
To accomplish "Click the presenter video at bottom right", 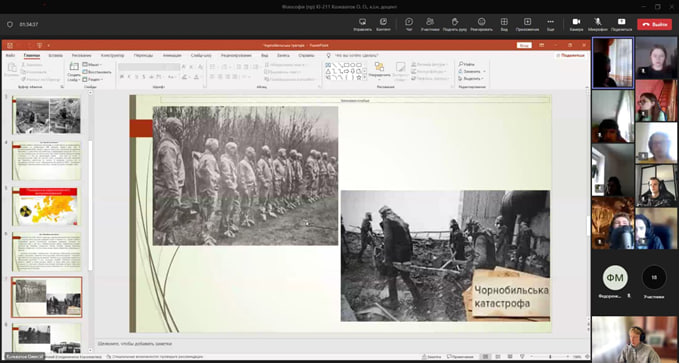I will pyautogui.click(x=635, y=339).
